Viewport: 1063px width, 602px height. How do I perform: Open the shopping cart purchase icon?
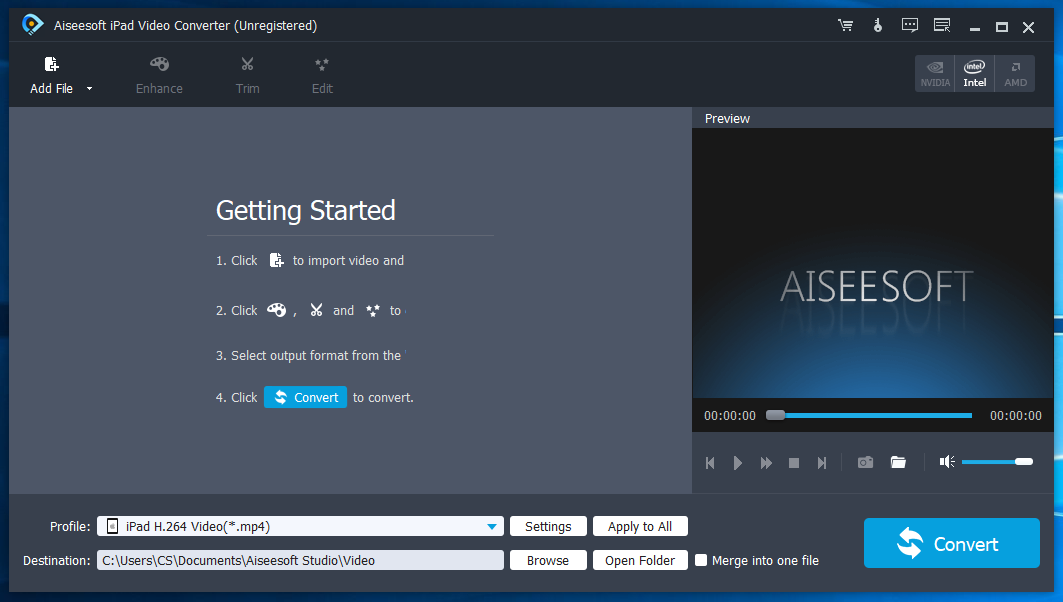(x=845, y=26)
